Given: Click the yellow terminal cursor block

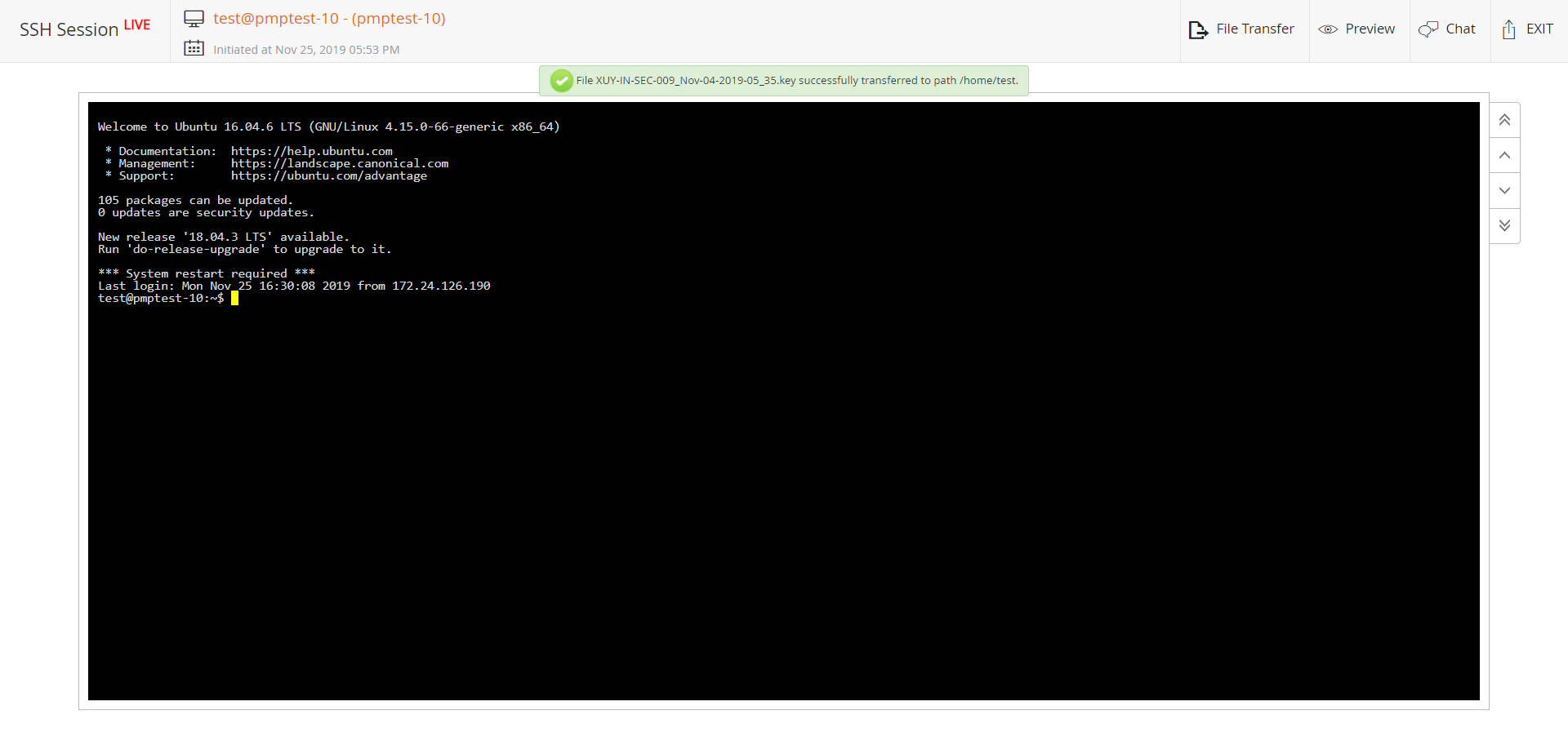Looking at the screenshot, I should [x=235, y=298].
